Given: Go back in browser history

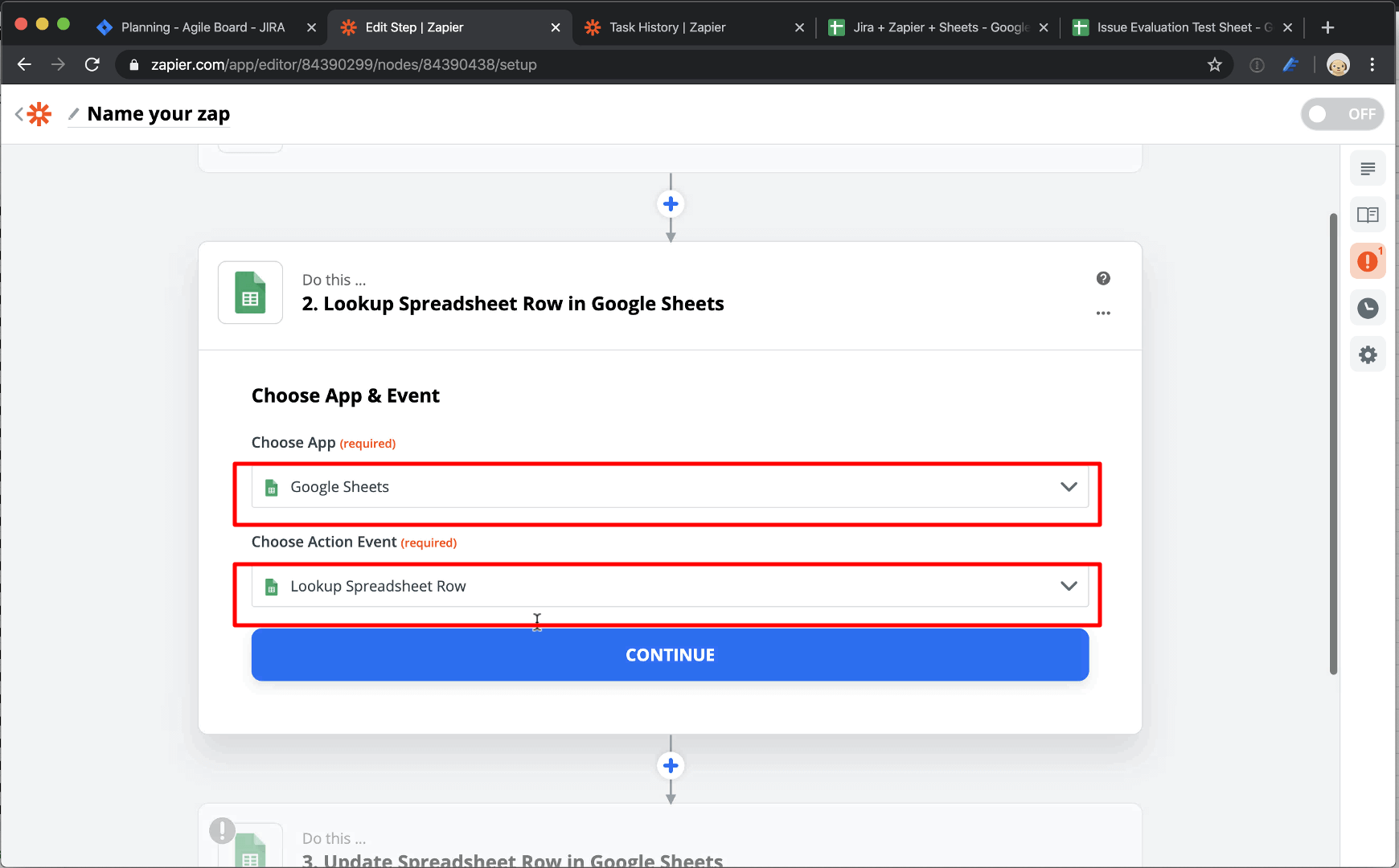Looking at the screenshot, I should [x=24, y=64].
